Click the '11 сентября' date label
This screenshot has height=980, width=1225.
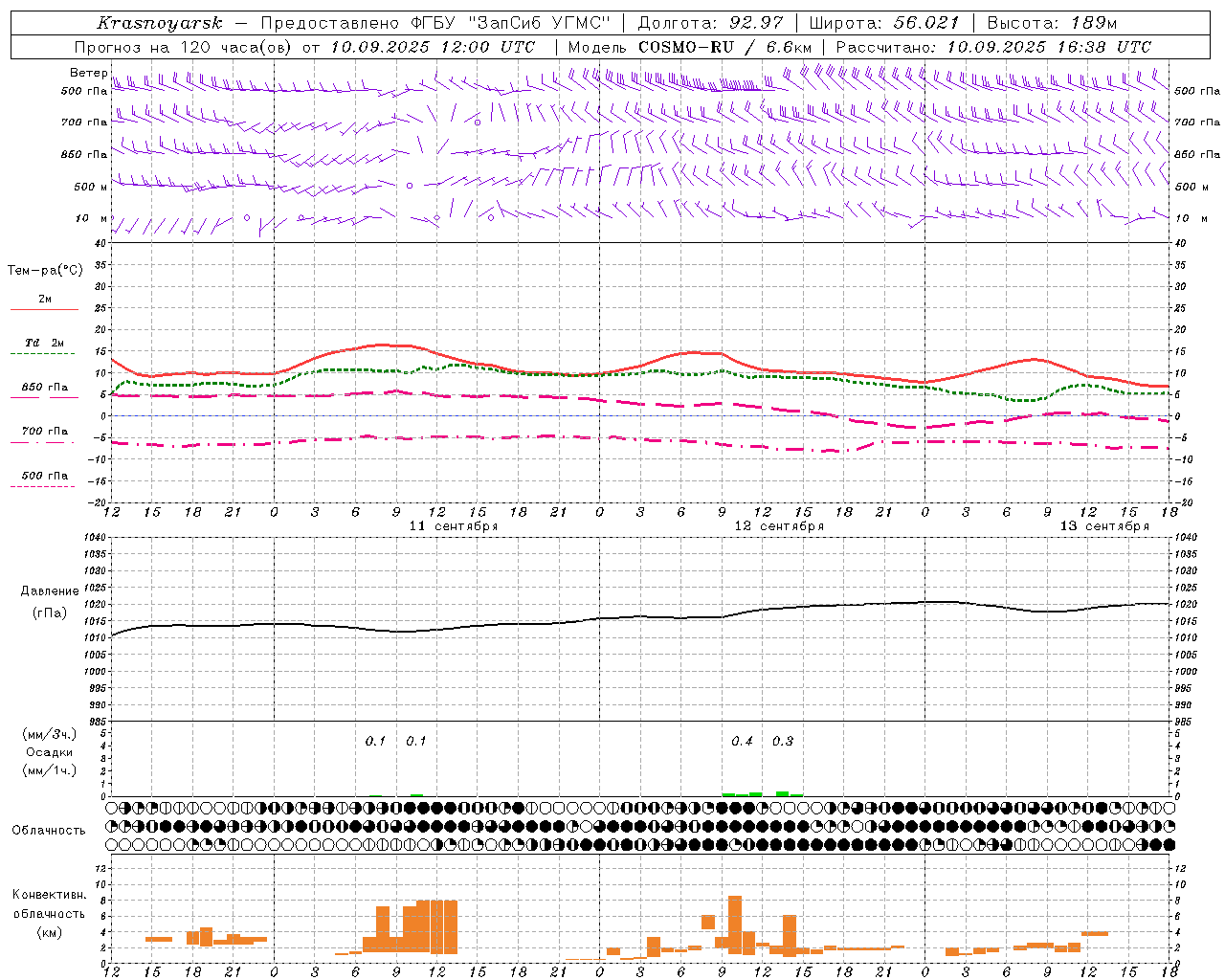coord(454,526)
